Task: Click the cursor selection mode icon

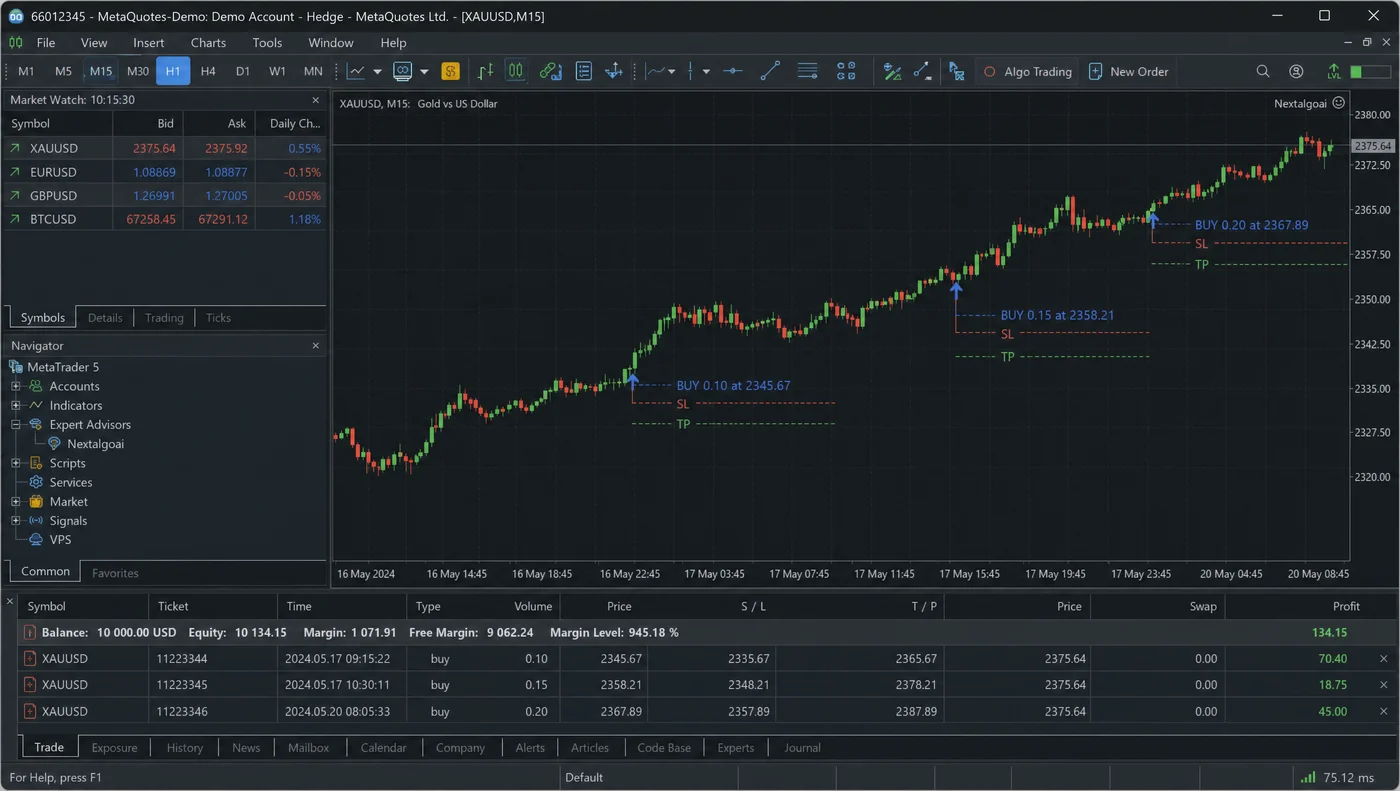Action: [x=957, y=71]
